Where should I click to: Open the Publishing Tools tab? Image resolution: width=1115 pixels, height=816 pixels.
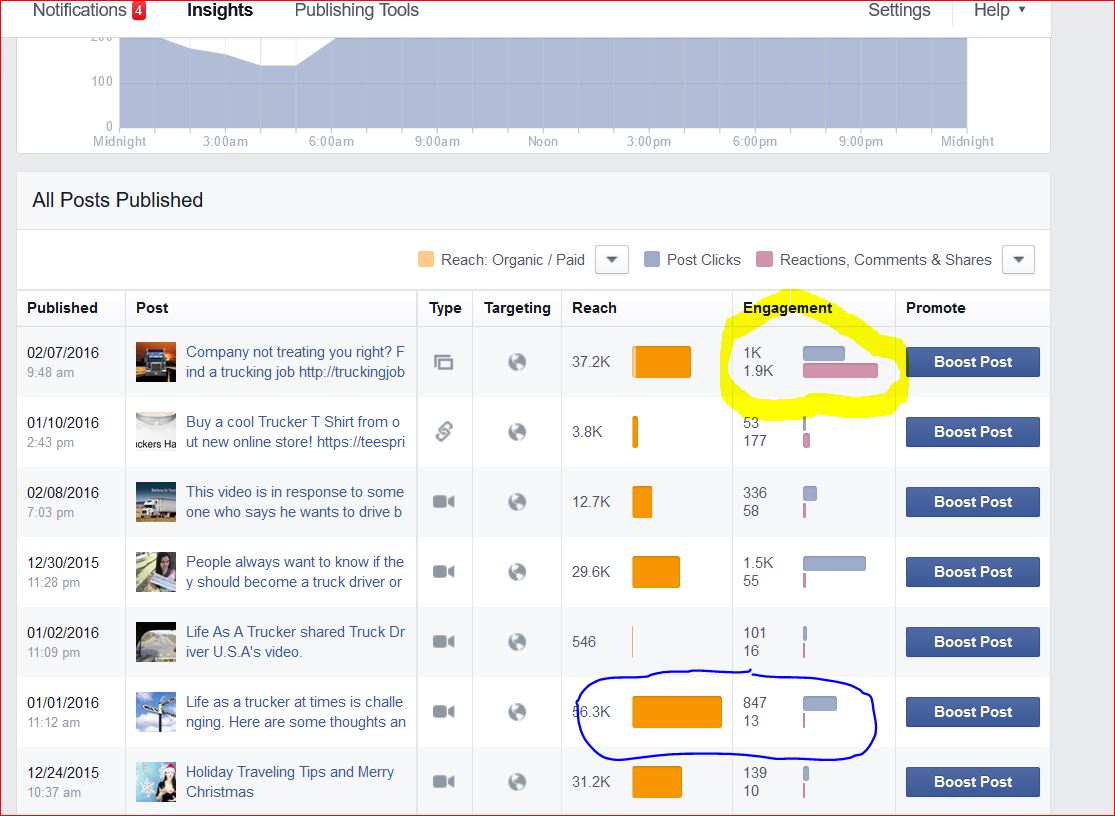tap(356, 11)
